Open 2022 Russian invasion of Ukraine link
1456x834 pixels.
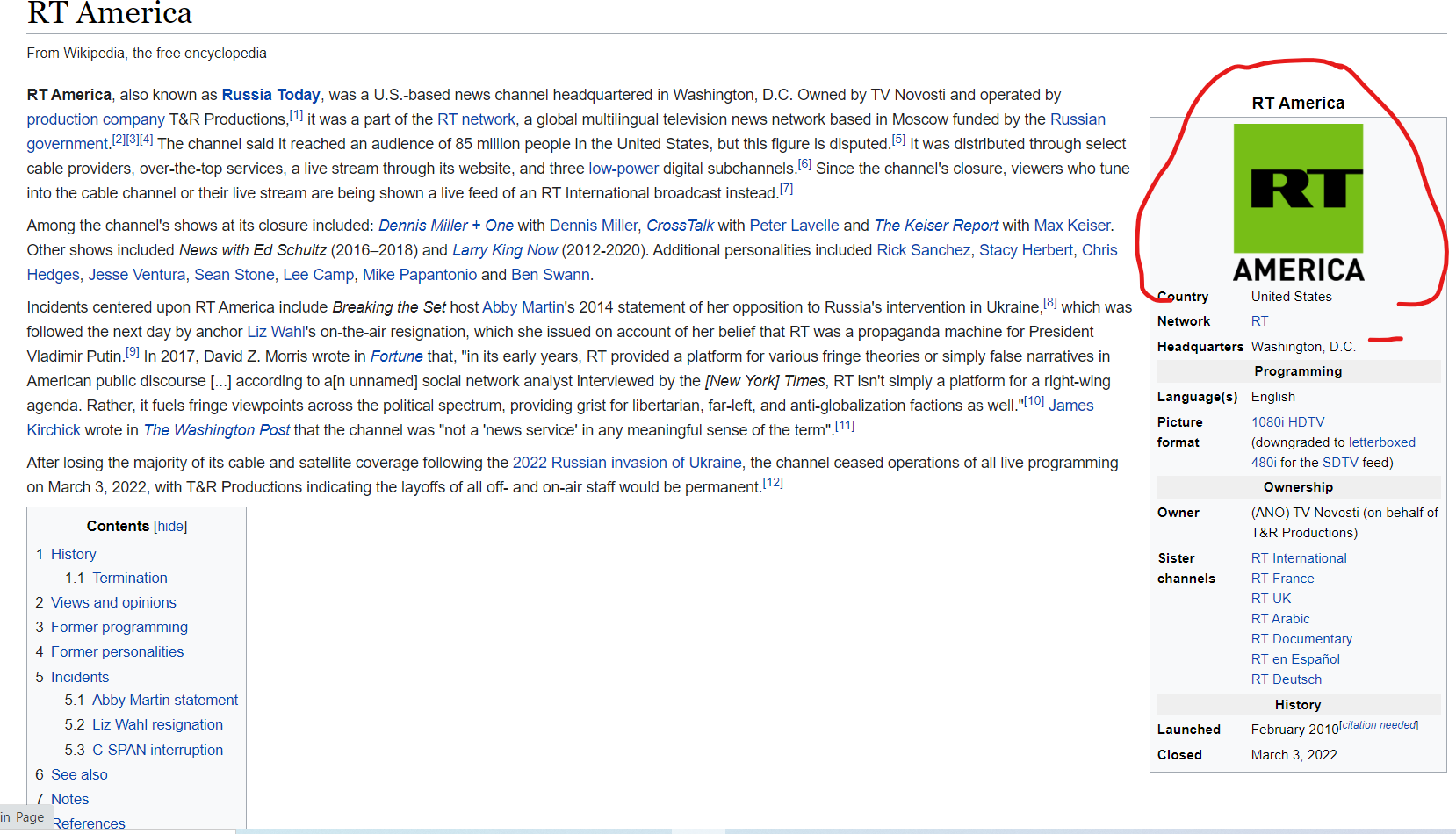click(x=627, y=463)
